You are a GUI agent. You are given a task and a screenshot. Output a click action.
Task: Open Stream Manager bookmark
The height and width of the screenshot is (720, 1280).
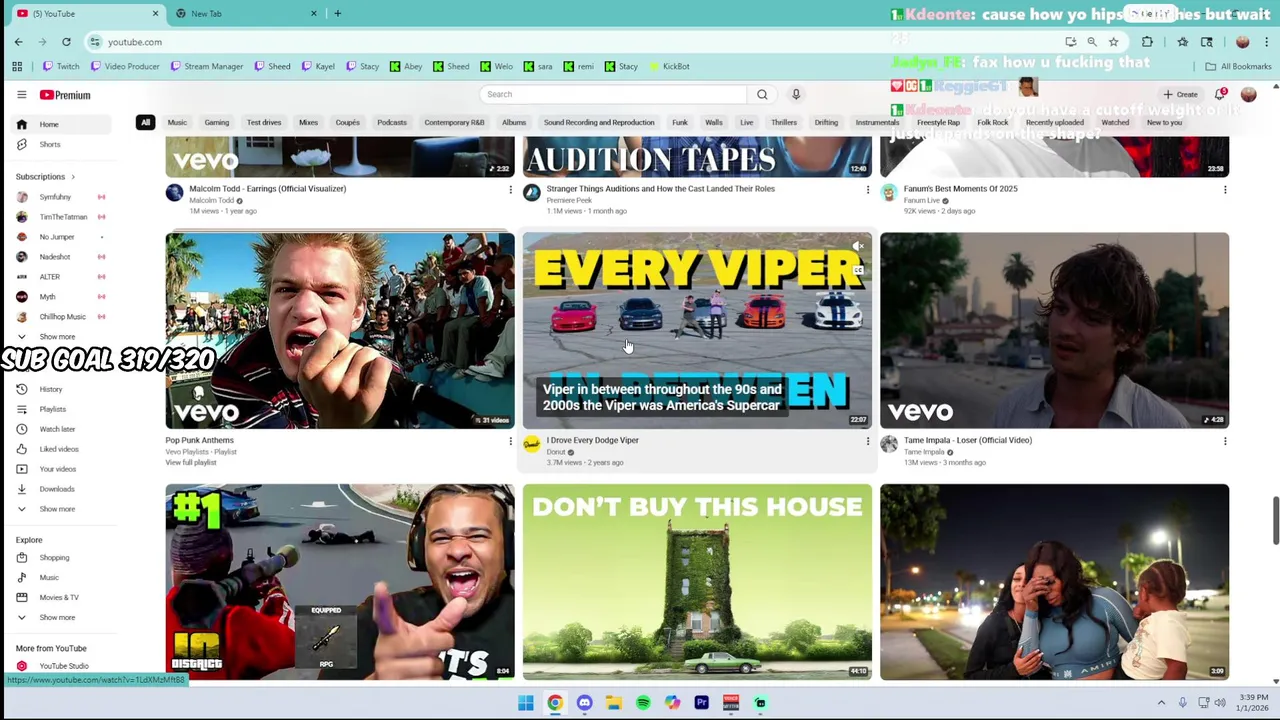[x=207, y=66]
